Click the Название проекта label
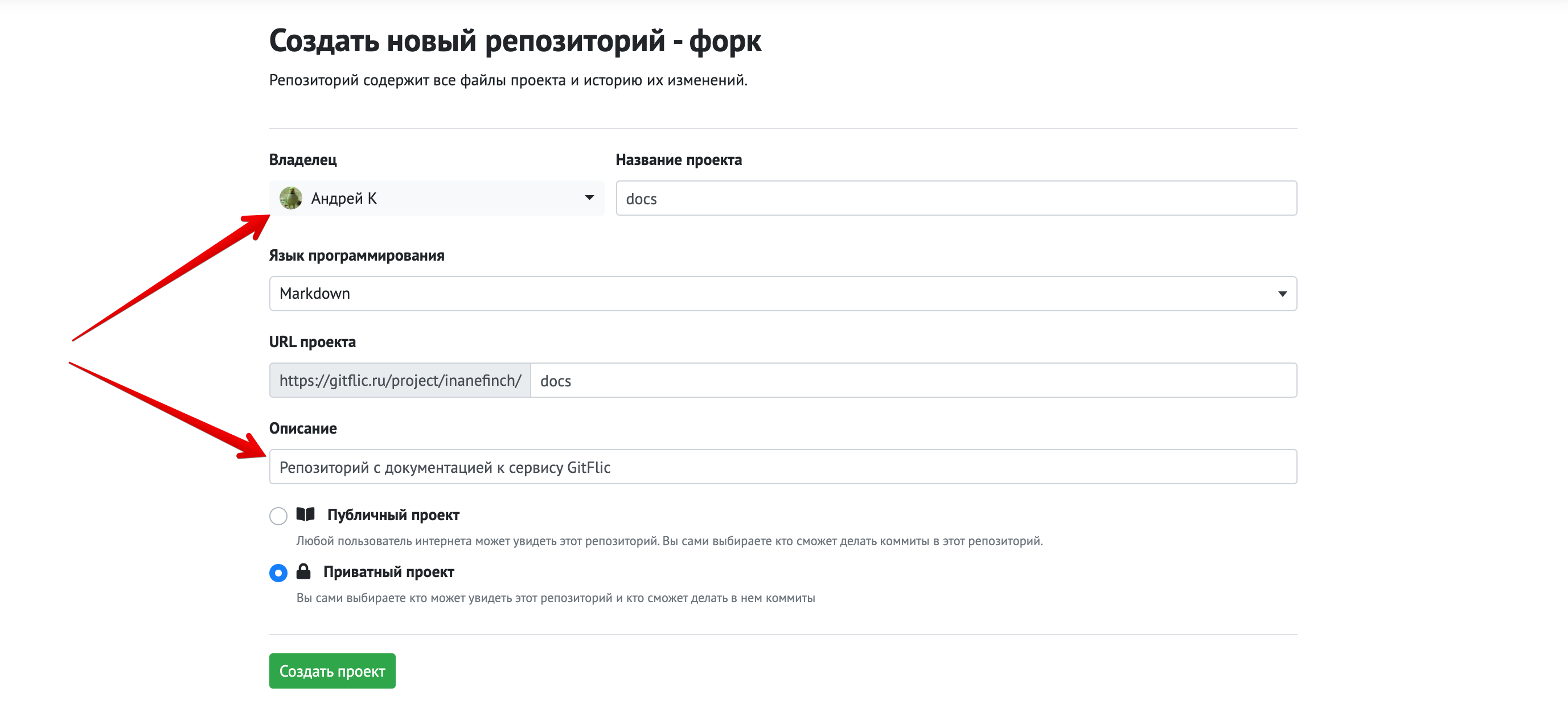The width and height of the screenshot is (1568, 725). 679,160
